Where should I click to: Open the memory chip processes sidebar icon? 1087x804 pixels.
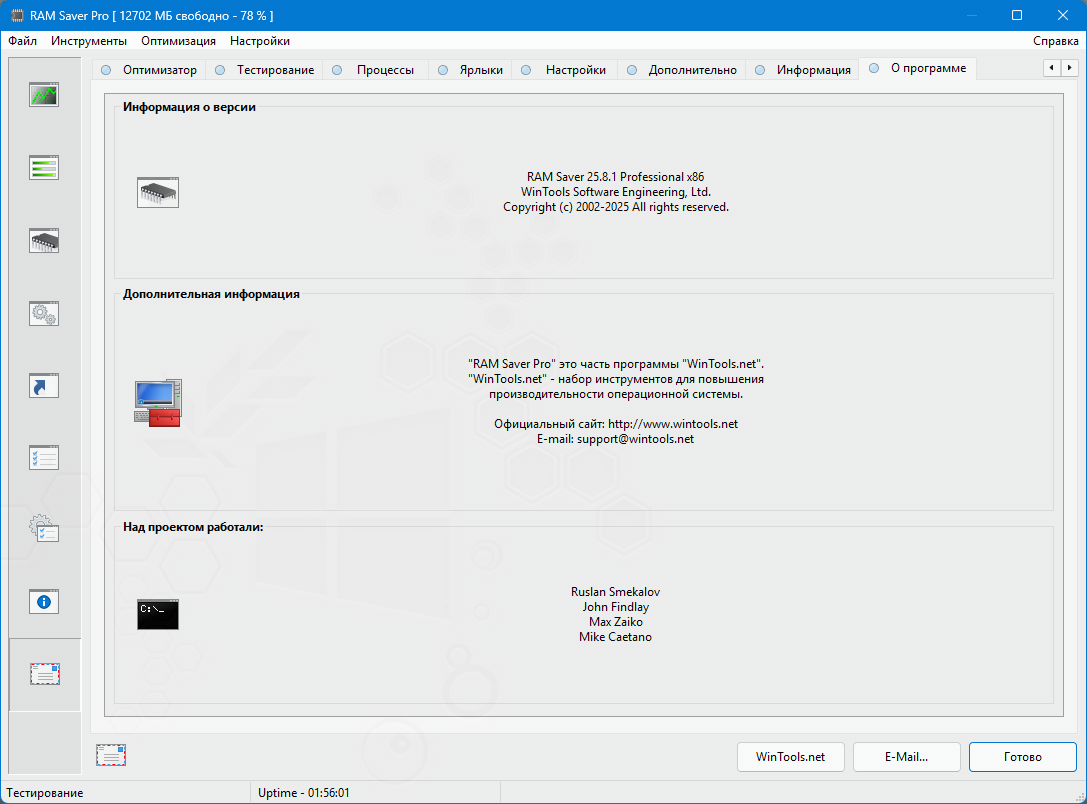point(44,241)
